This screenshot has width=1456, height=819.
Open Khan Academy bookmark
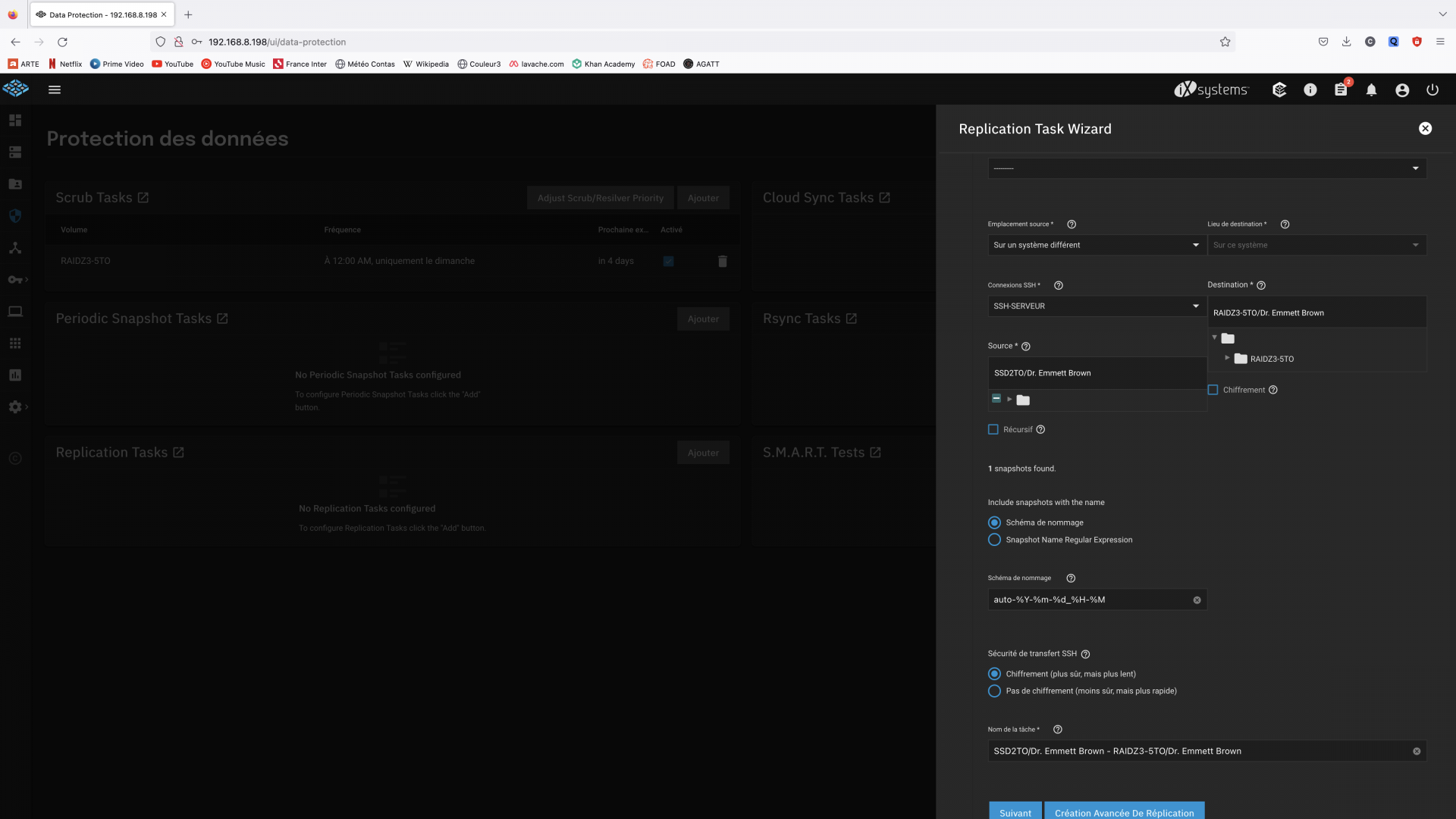tap(604, 64)
